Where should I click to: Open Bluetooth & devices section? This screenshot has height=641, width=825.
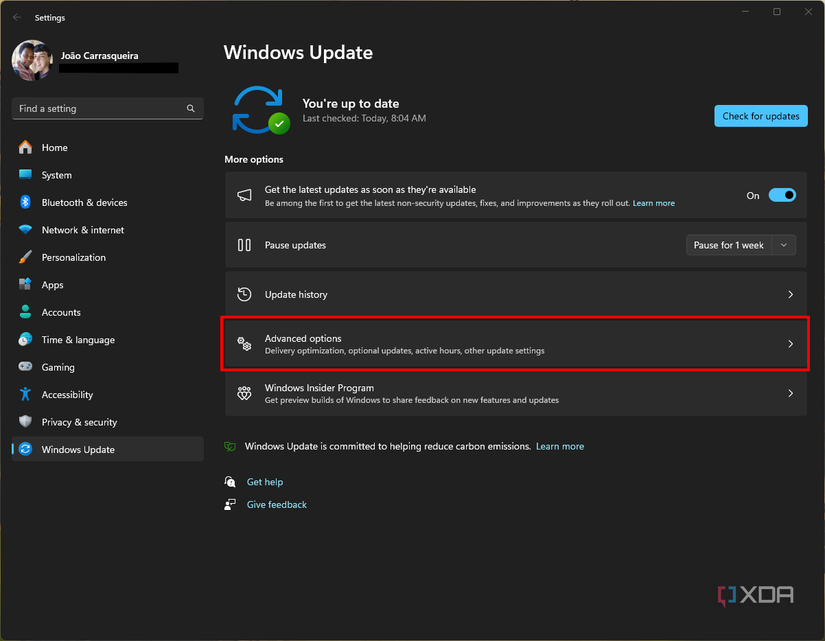tap(107, 202)
